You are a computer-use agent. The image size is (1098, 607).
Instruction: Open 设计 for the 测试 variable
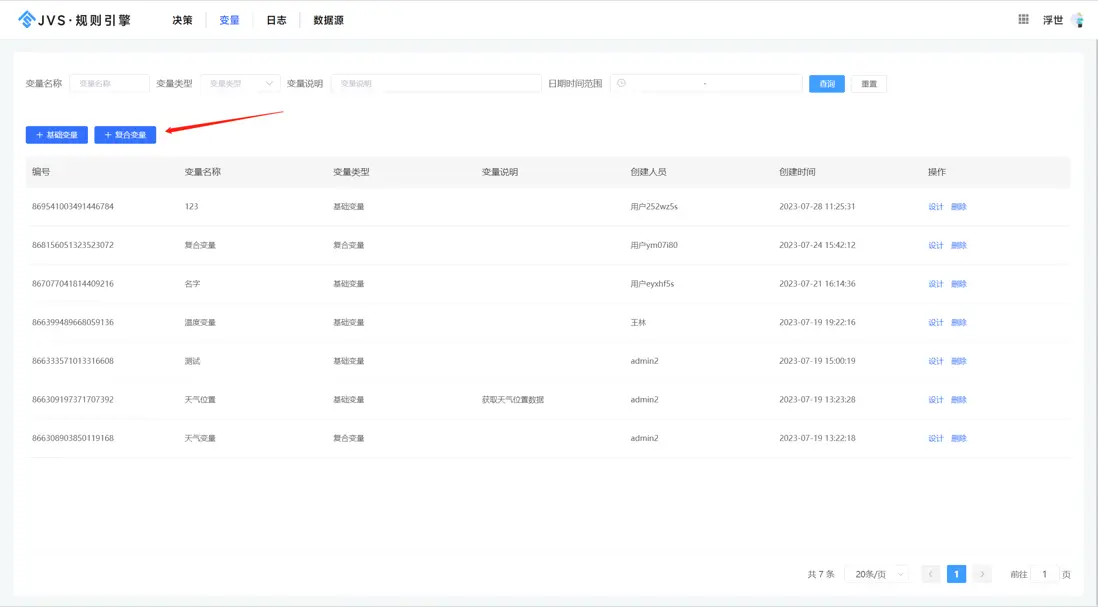936,361
